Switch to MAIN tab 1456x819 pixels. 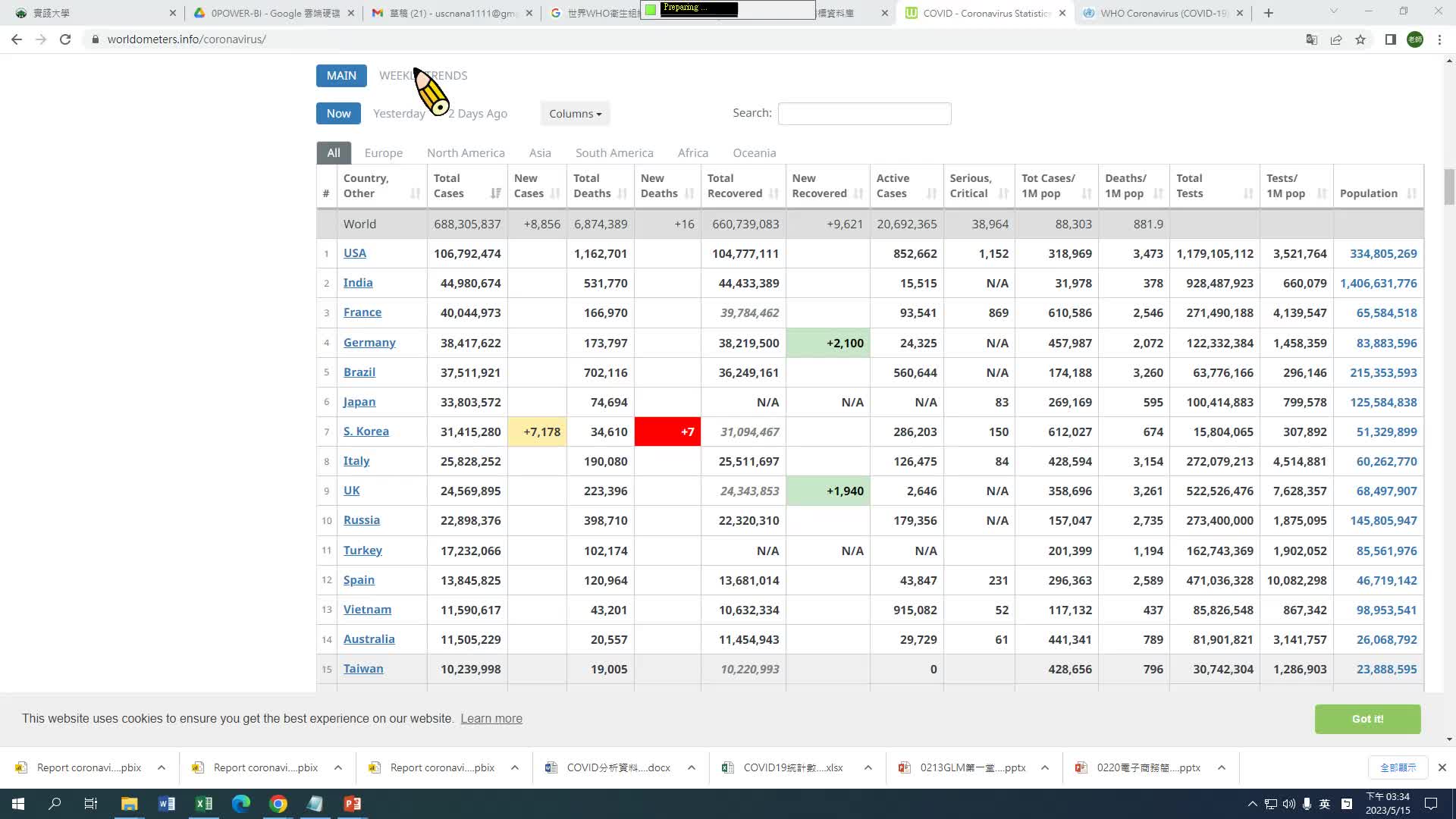(341, 75)
